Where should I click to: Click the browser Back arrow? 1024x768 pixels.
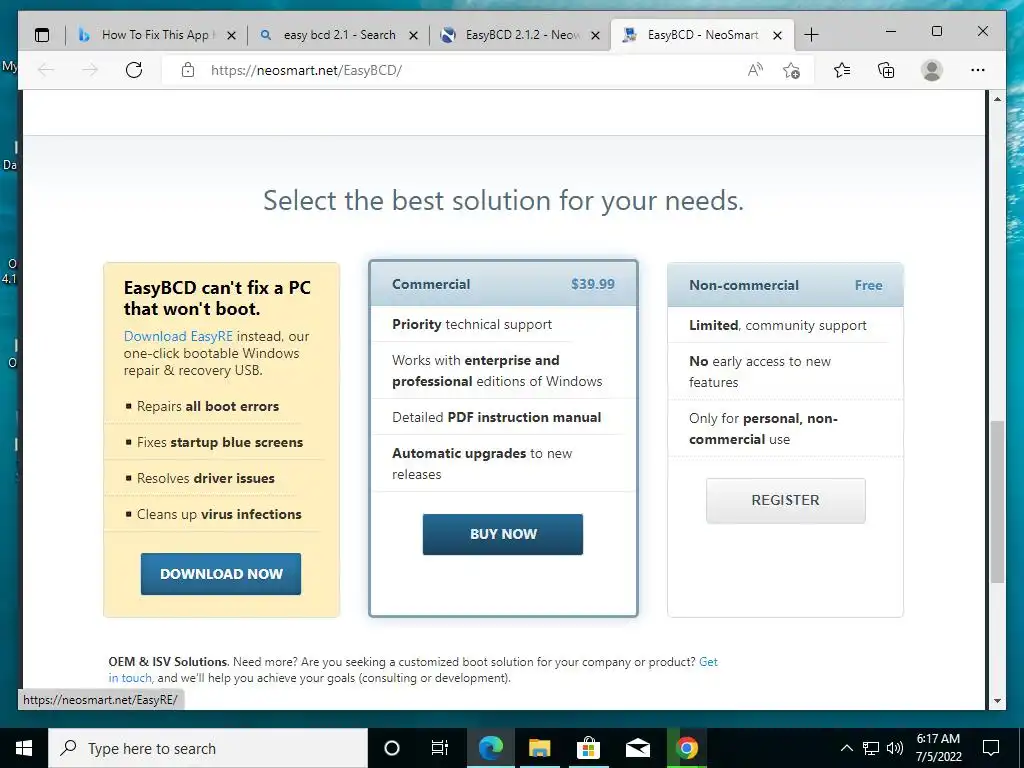pos(46,70)
